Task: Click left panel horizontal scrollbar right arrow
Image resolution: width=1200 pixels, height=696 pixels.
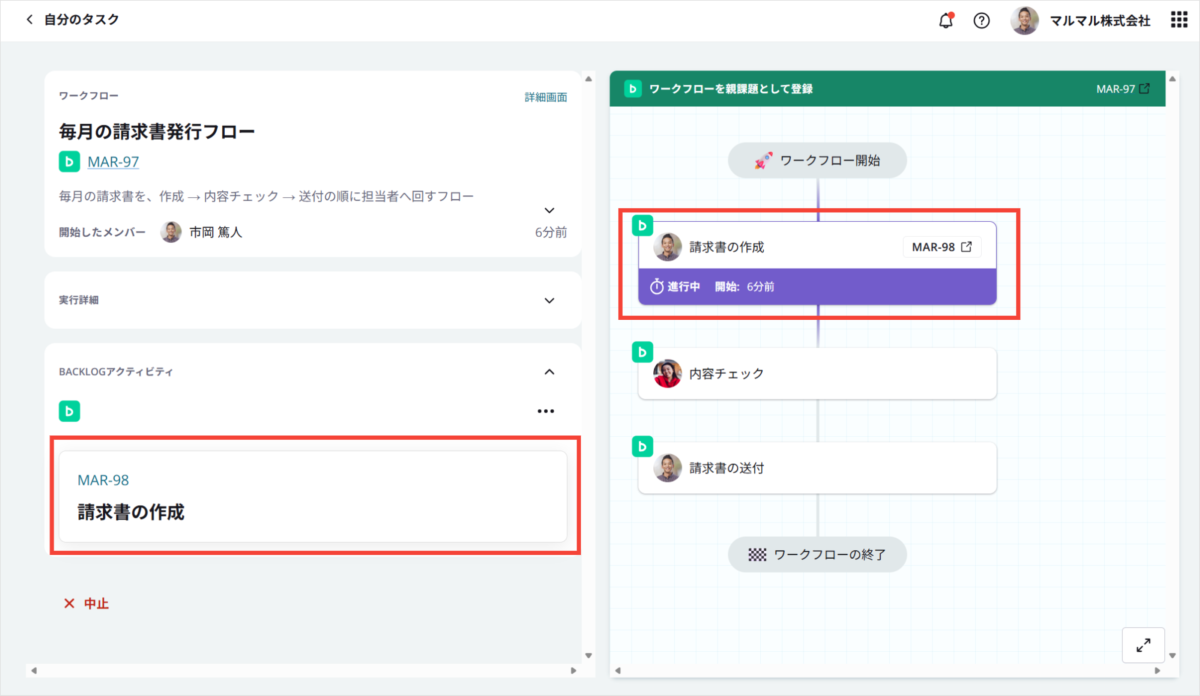Action: point(573,671)
